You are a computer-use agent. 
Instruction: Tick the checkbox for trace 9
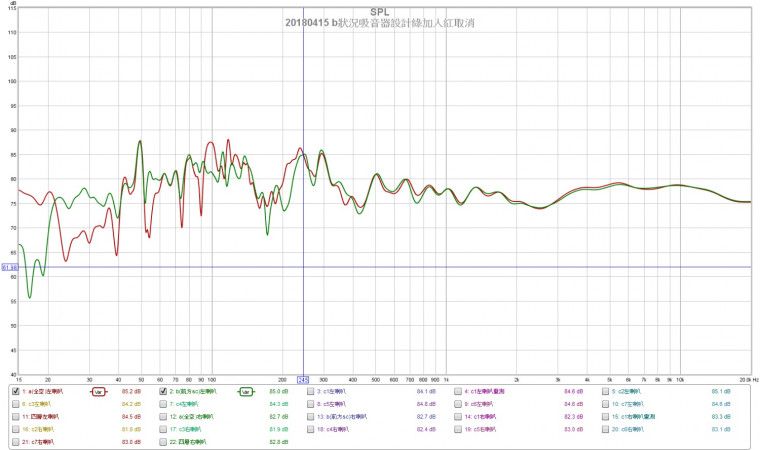coord(458,404)
